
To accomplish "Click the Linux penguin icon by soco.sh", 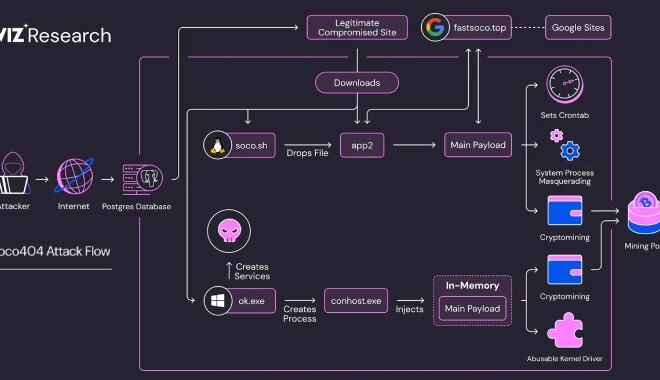I will coord(217,145).
